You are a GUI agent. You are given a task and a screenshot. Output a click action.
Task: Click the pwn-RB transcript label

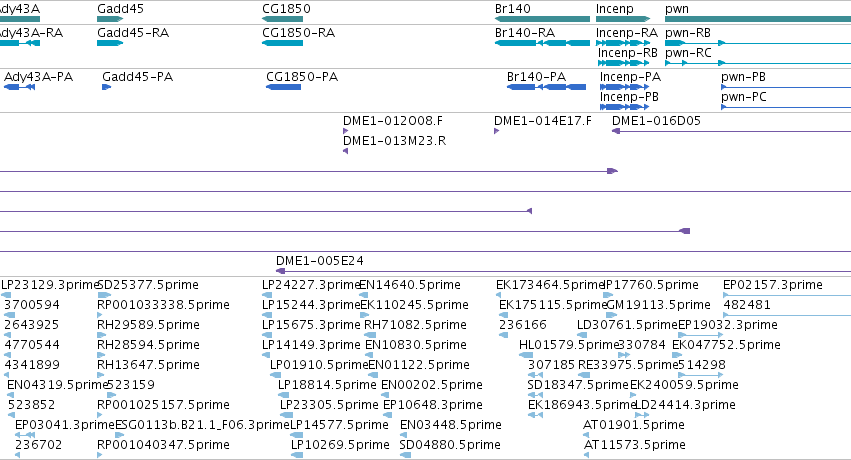click(688, 33)
